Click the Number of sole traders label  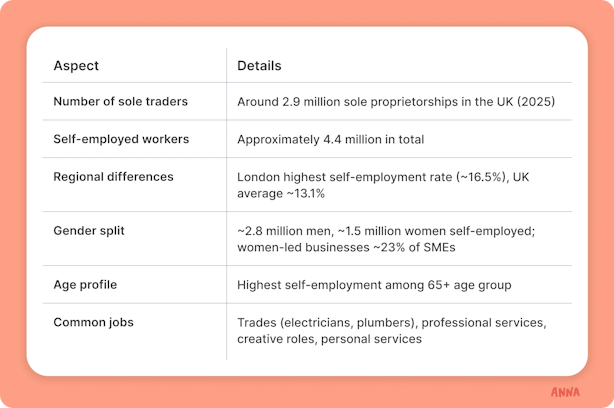coord(121,101)
